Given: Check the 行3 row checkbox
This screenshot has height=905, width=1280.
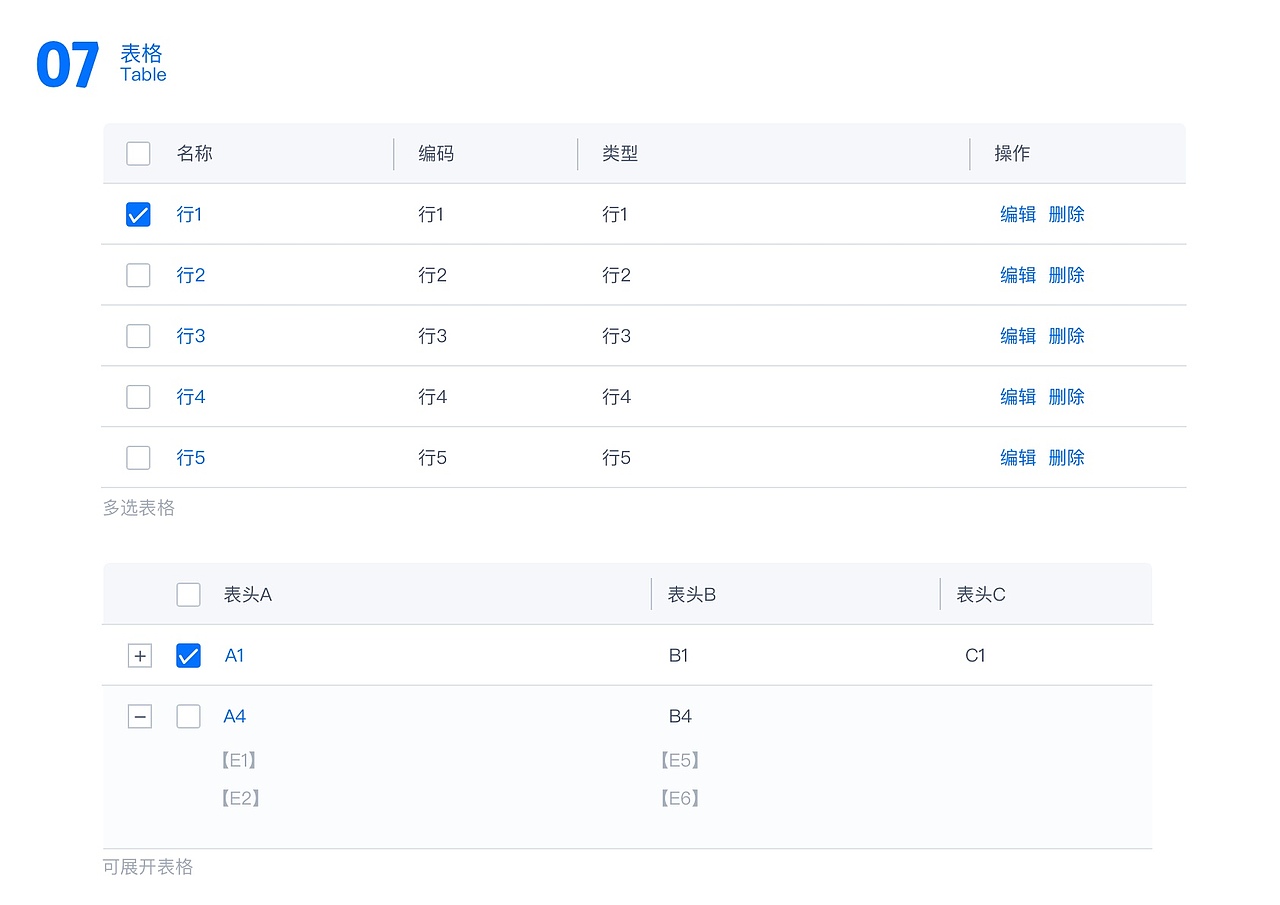Looking at the screenshot, I should tap(138, 336).
